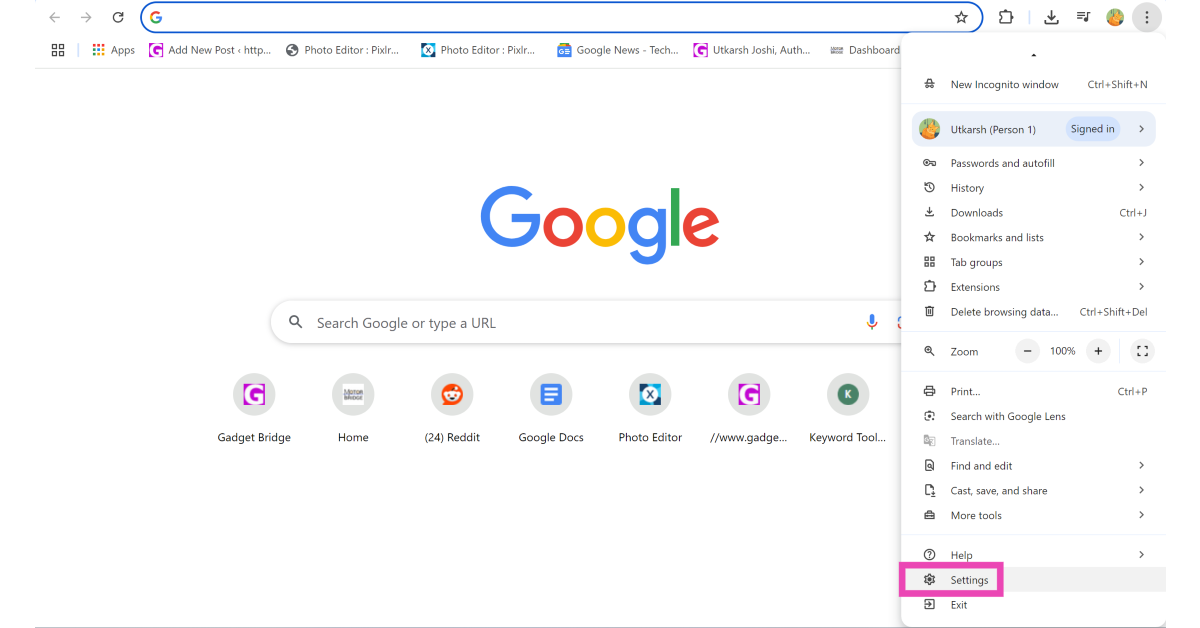The width and height of the screenshot is (1200, 628).
Task: Open the Utkarsh (Person 1) profile entry
Action: tap(1034, 129)
